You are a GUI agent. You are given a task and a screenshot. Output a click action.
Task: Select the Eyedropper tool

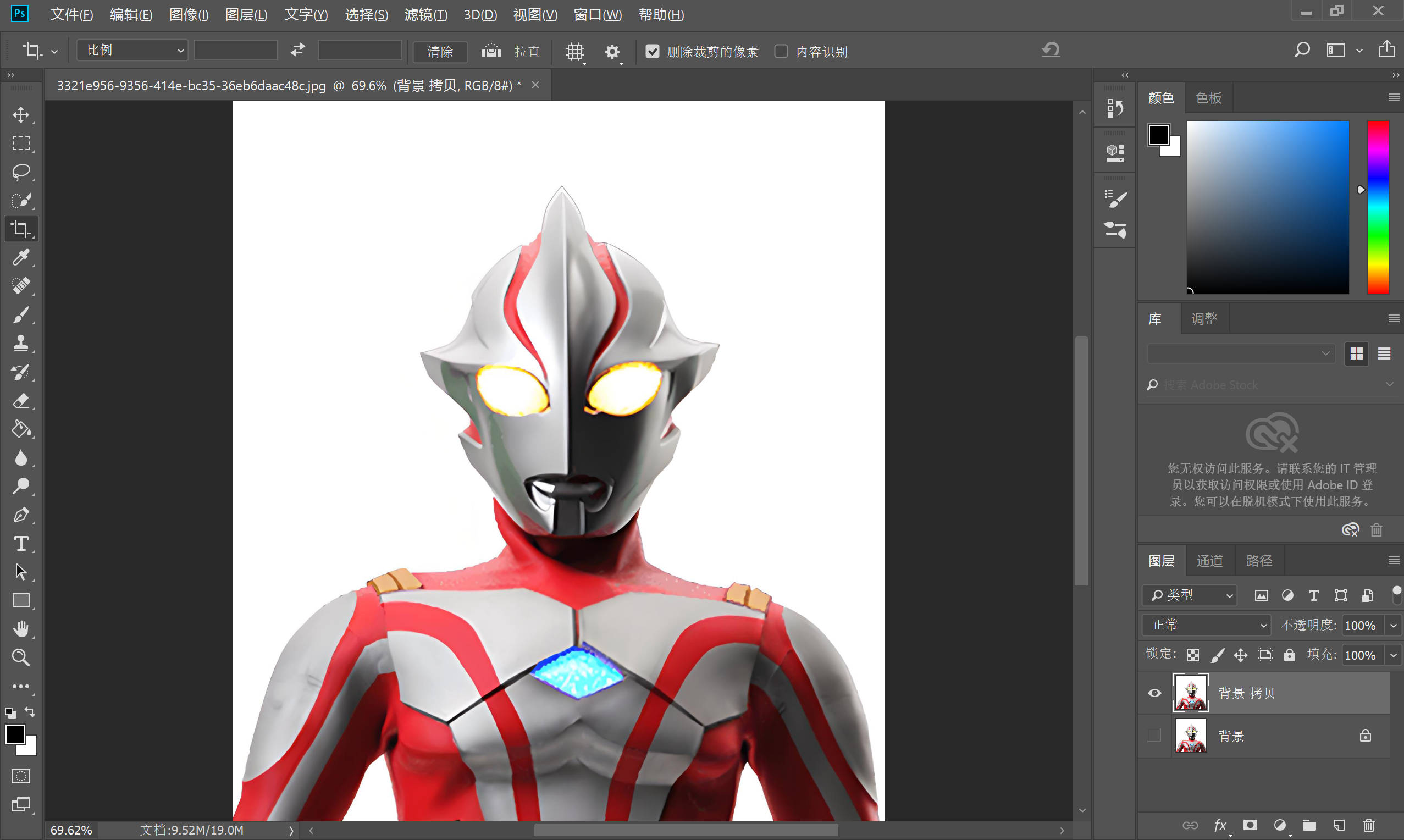coord(21,257)
